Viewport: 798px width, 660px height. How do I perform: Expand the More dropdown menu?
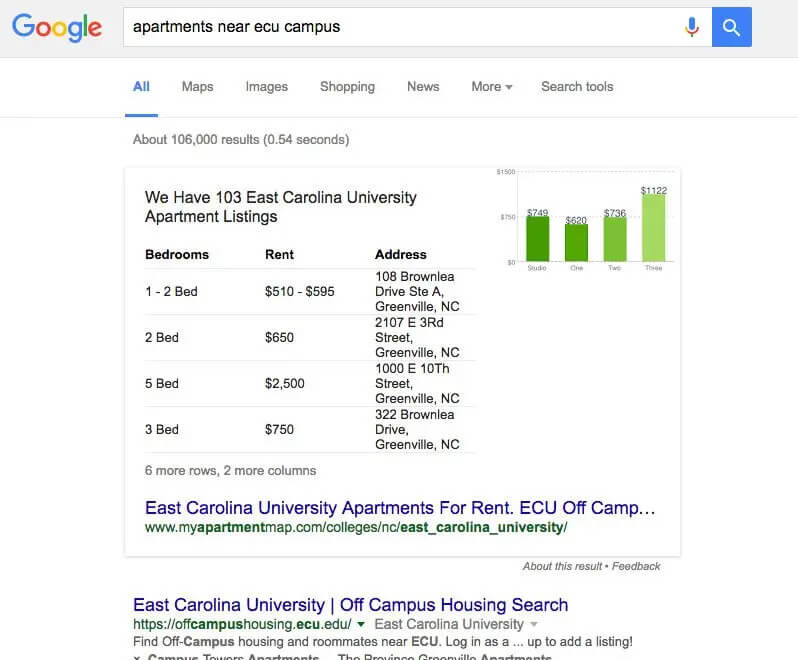click(492, 87)
